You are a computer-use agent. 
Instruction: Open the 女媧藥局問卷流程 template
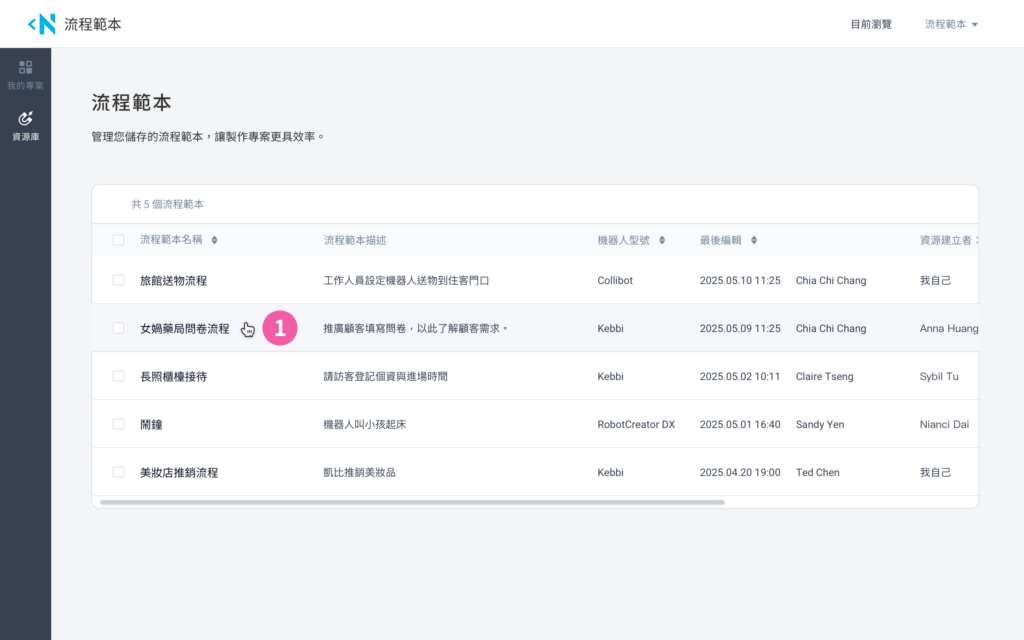[184, 328]
